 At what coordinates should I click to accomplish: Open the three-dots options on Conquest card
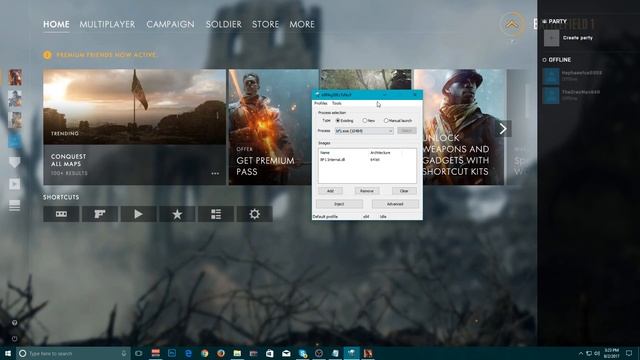[x=215, y=173]
